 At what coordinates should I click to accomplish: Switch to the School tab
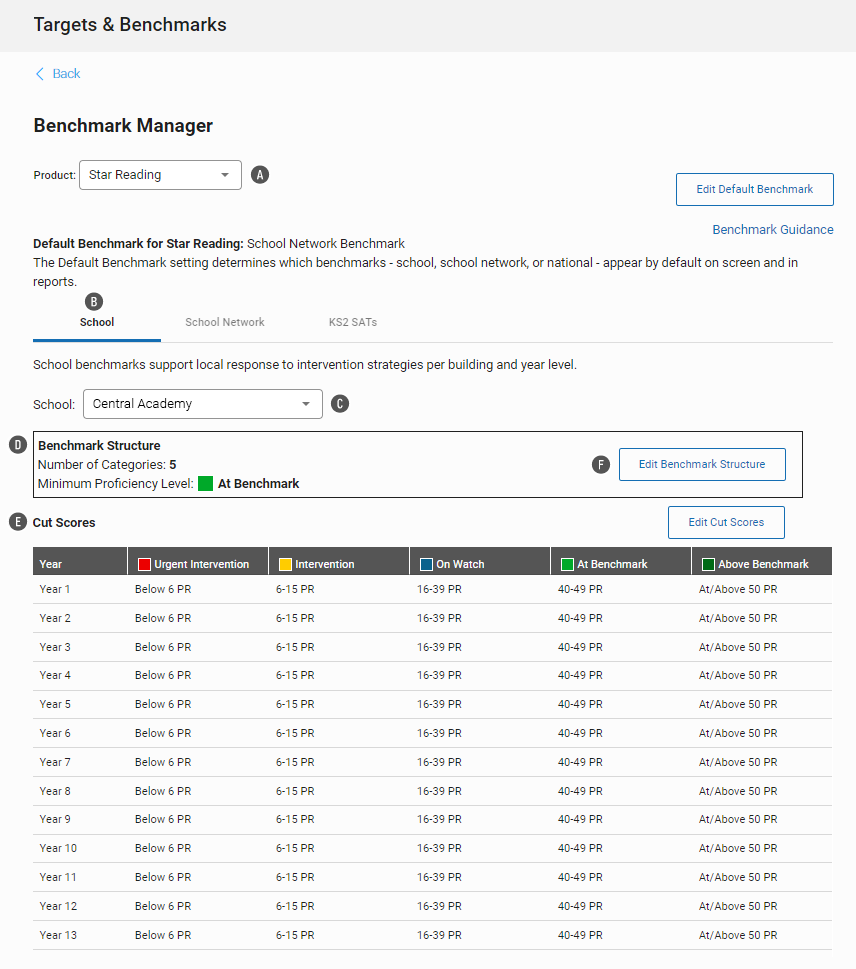click(97, 322)
